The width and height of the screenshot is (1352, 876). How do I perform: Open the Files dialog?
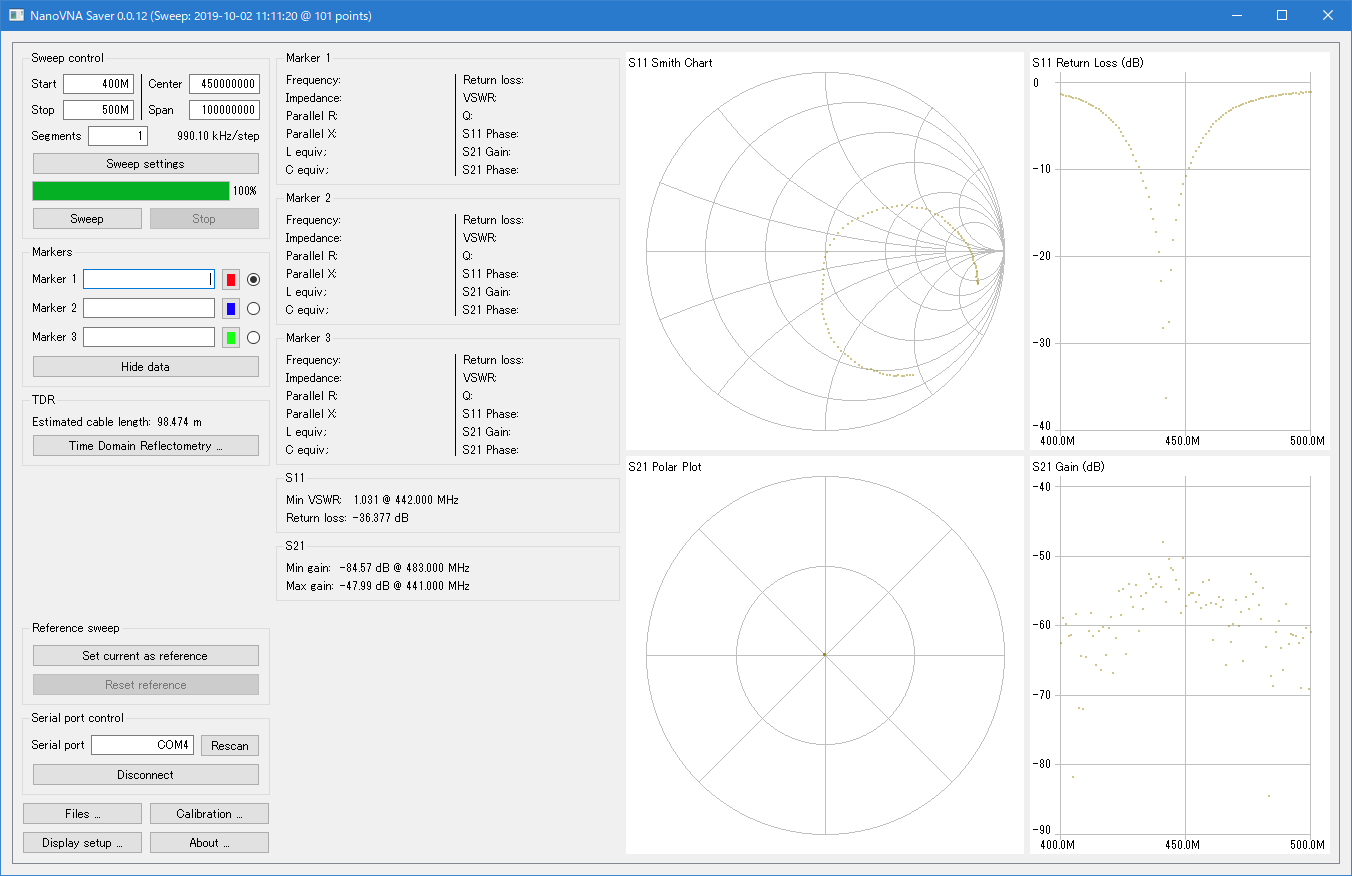click(82, 813)
